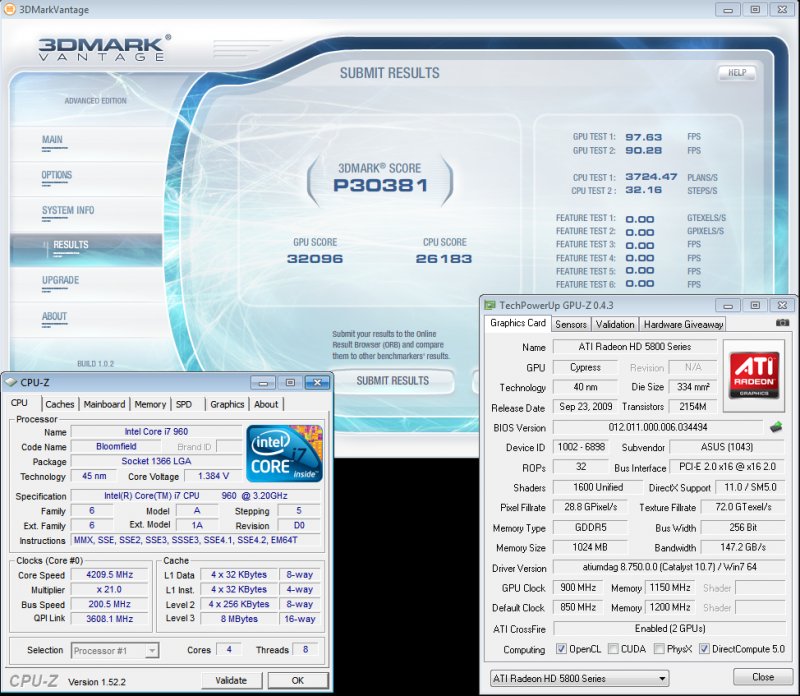Click the GPU Clock 900 MHz value

578,588
